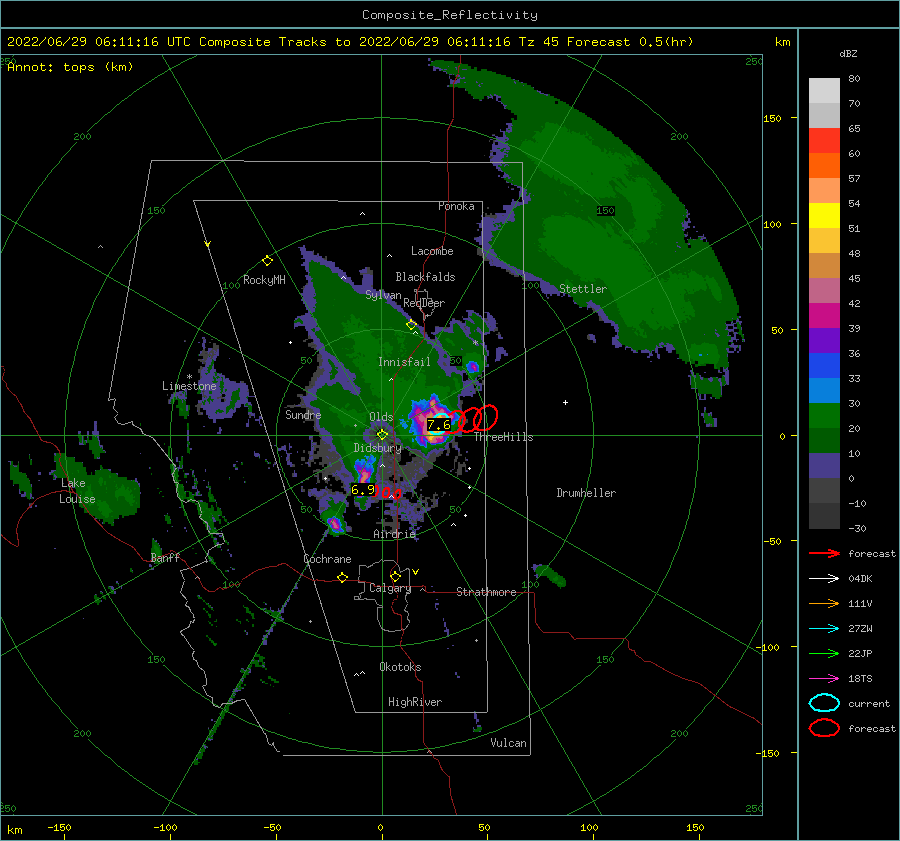
Task: Click the yellow diamond marker near RockyMH
Action: (267, 261)
